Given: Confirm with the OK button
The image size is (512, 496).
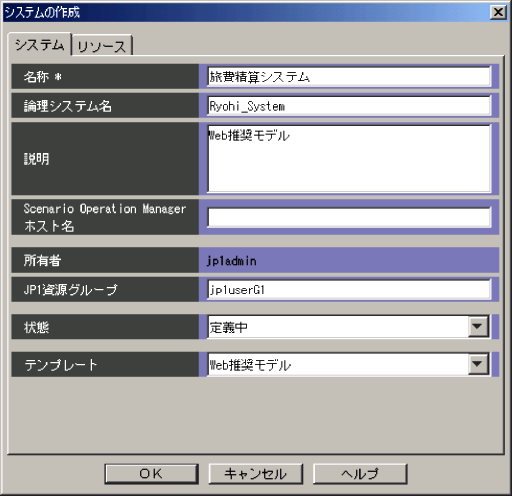Looking at the screenshot, I should tap(152, 473).
